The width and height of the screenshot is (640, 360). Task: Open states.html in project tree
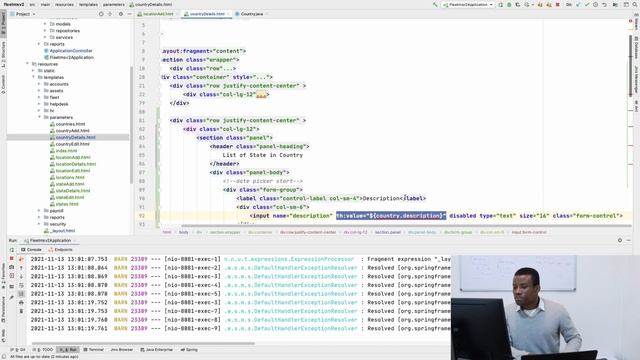tap(67, 204)
